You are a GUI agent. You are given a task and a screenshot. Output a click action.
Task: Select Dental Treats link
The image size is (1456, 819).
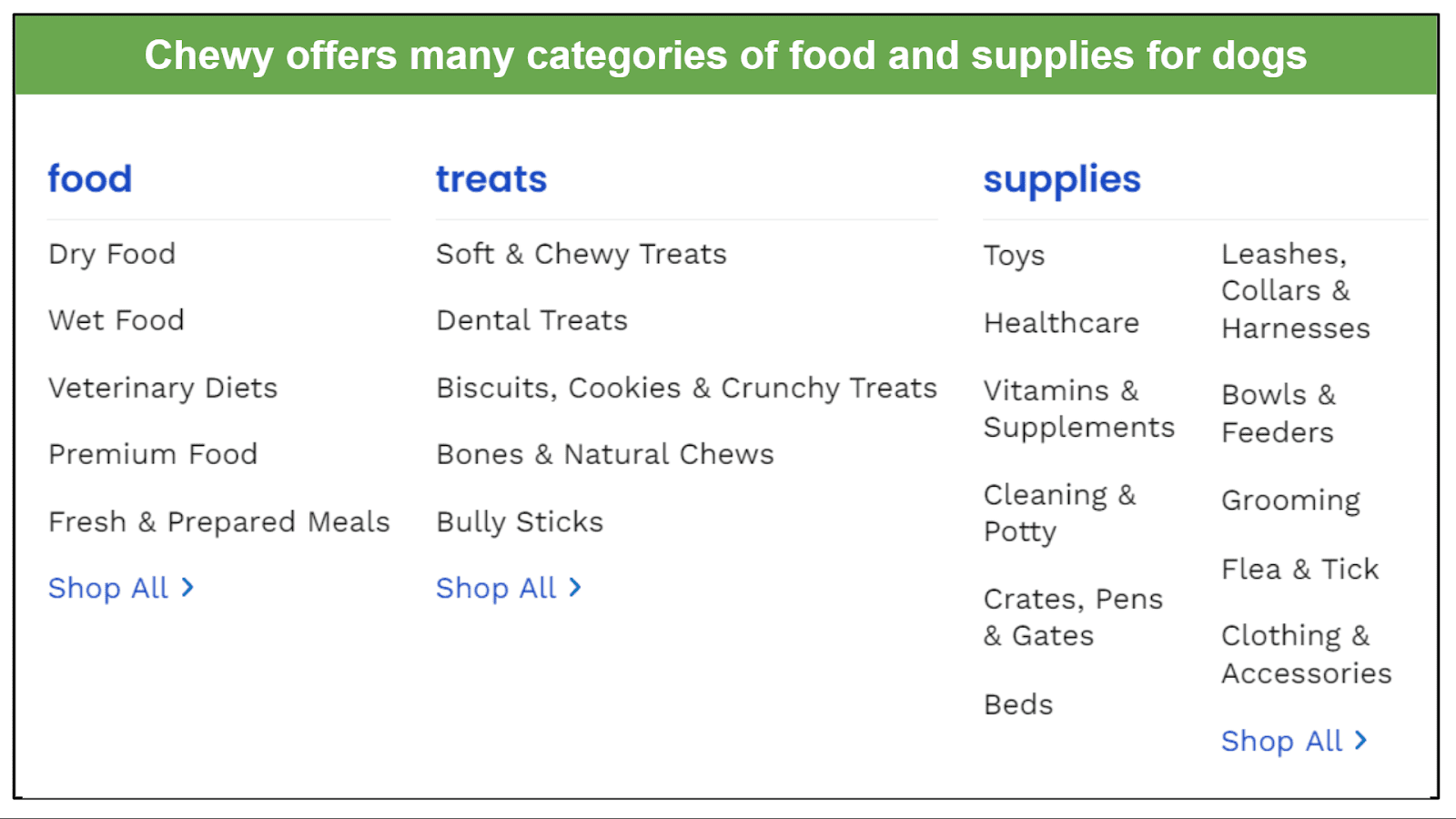pos(532,320)
